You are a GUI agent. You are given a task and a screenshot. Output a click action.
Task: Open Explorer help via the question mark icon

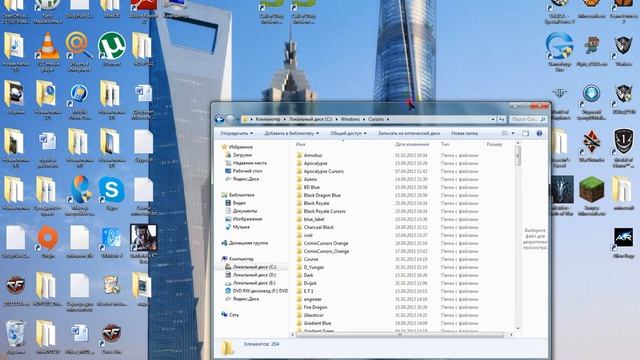tap(539, 133)
